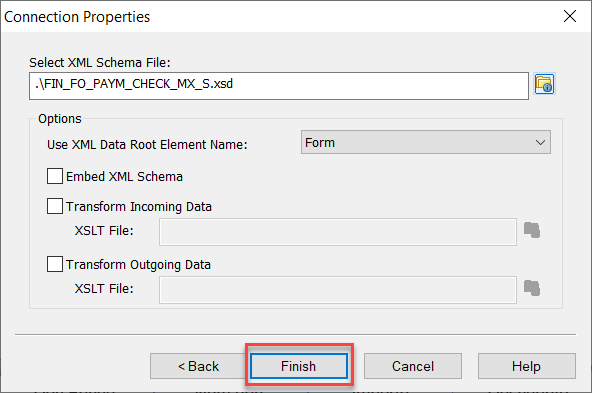Click the Use XML Data Root Element Name label
This screenshot has height=393, width=592.
tap(147, 145)
